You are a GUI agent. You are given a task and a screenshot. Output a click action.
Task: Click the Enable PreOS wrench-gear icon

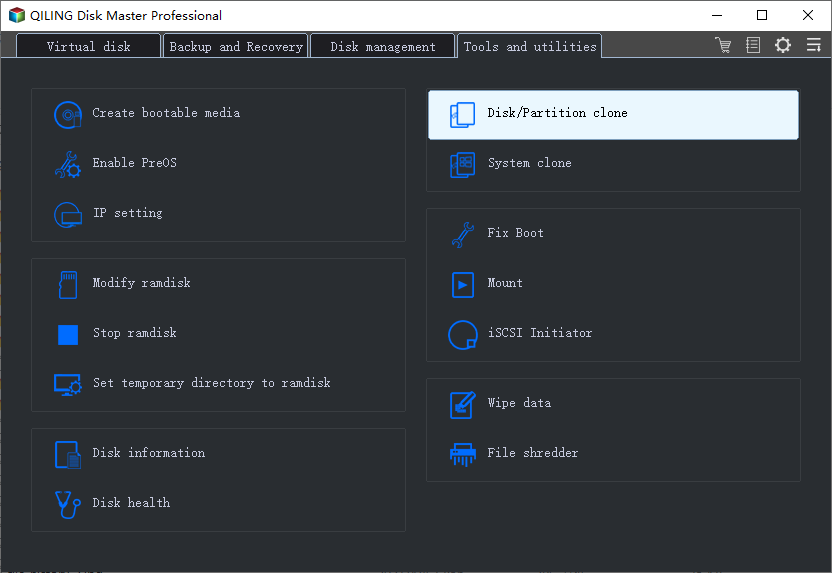(x=68, y=164)
